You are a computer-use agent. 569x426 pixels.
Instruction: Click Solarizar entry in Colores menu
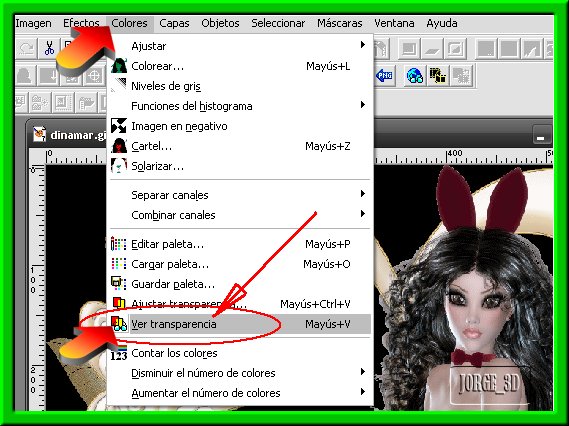pos(240,166)
